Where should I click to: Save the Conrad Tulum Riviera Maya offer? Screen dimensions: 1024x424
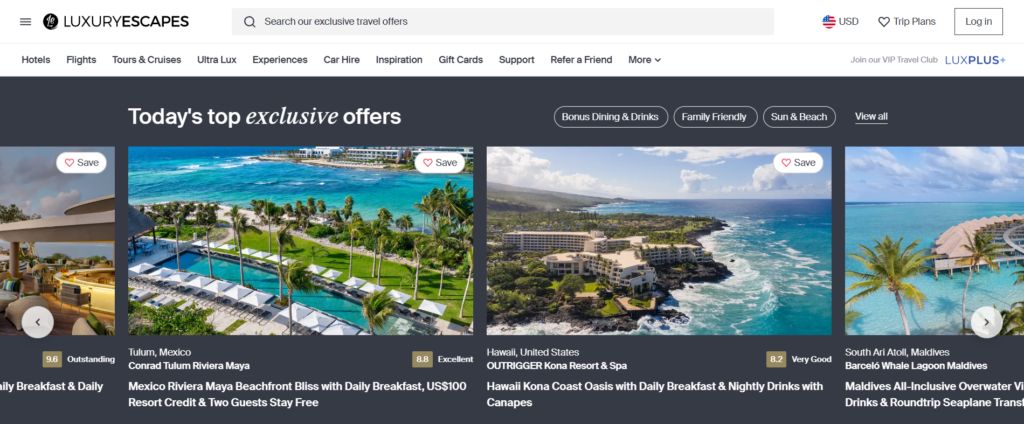point(440,163)
